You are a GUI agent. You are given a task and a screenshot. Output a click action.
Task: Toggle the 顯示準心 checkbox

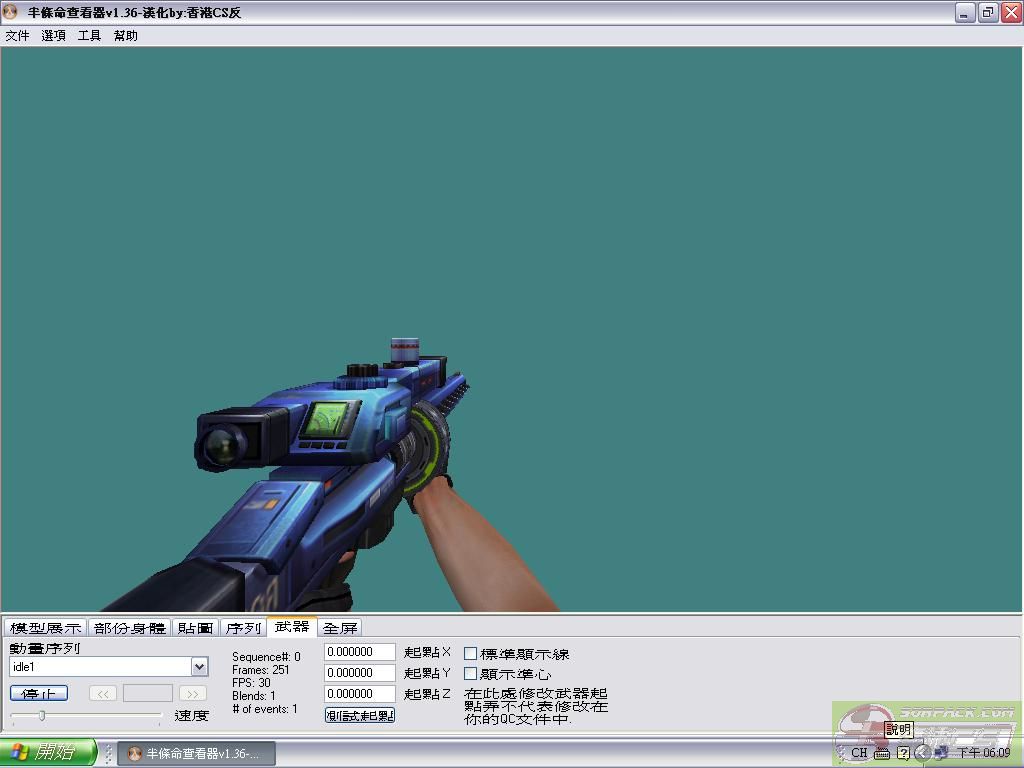point(471,674)
